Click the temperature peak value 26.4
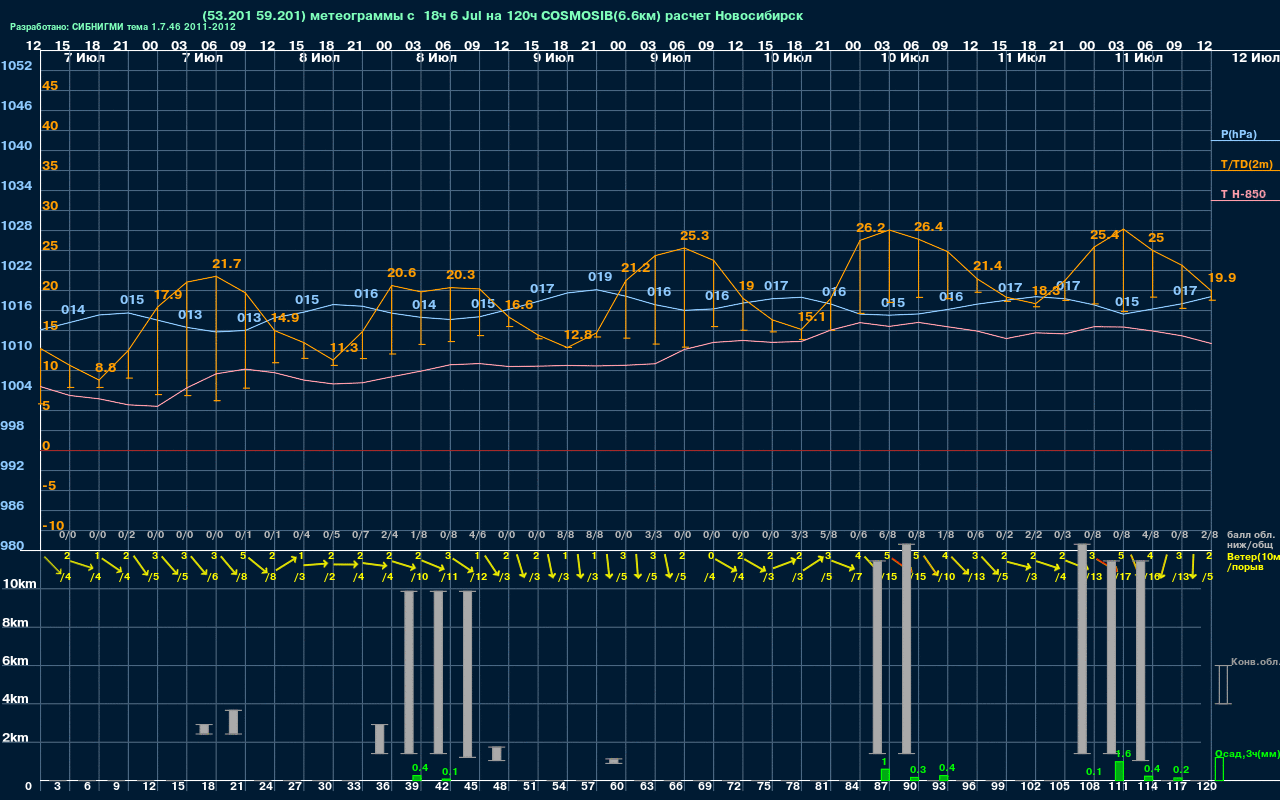This screenshot has height=800, width=1280. click(929, 227)
